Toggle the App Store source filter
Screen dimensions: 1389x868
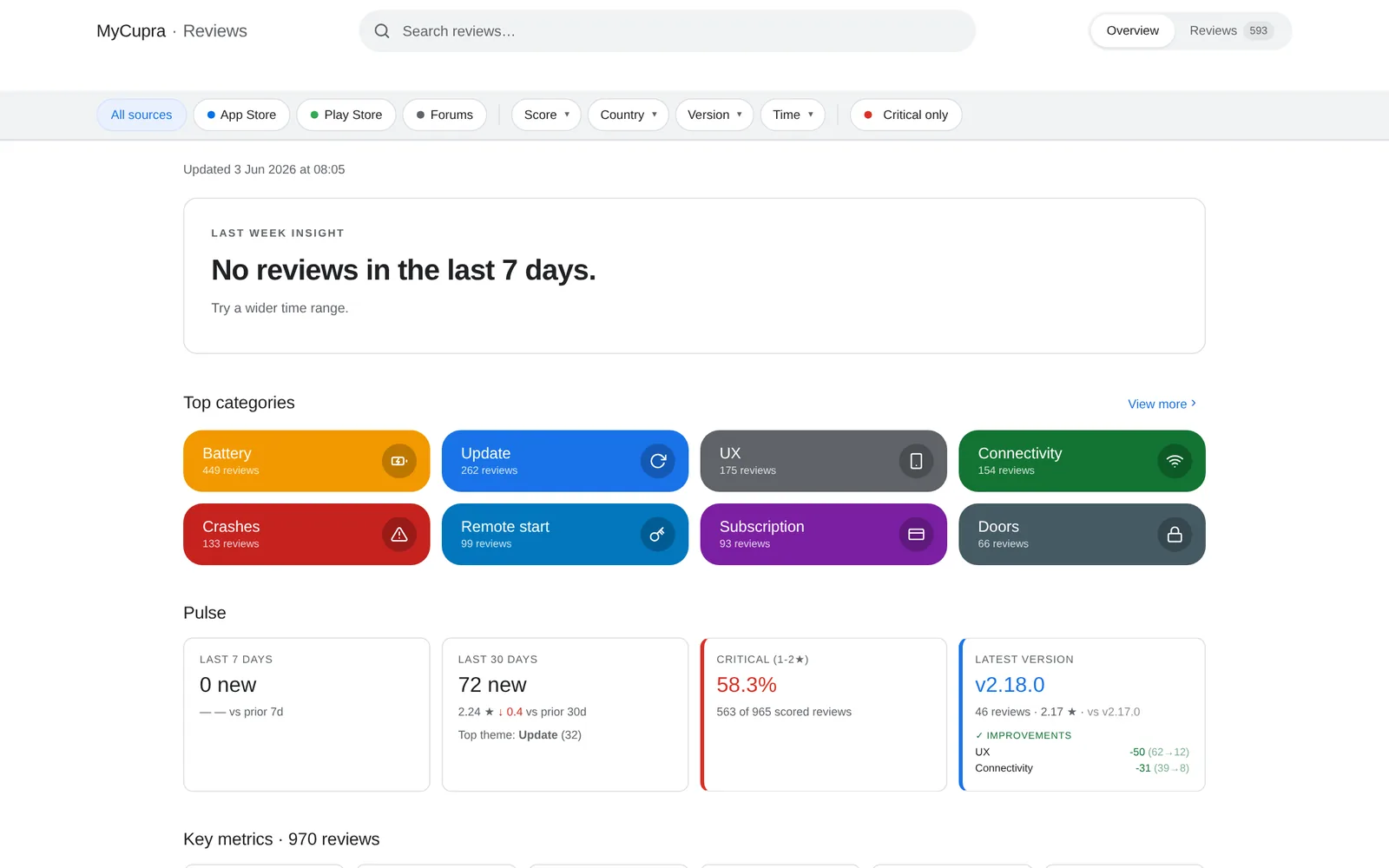[x=241, y=115]
